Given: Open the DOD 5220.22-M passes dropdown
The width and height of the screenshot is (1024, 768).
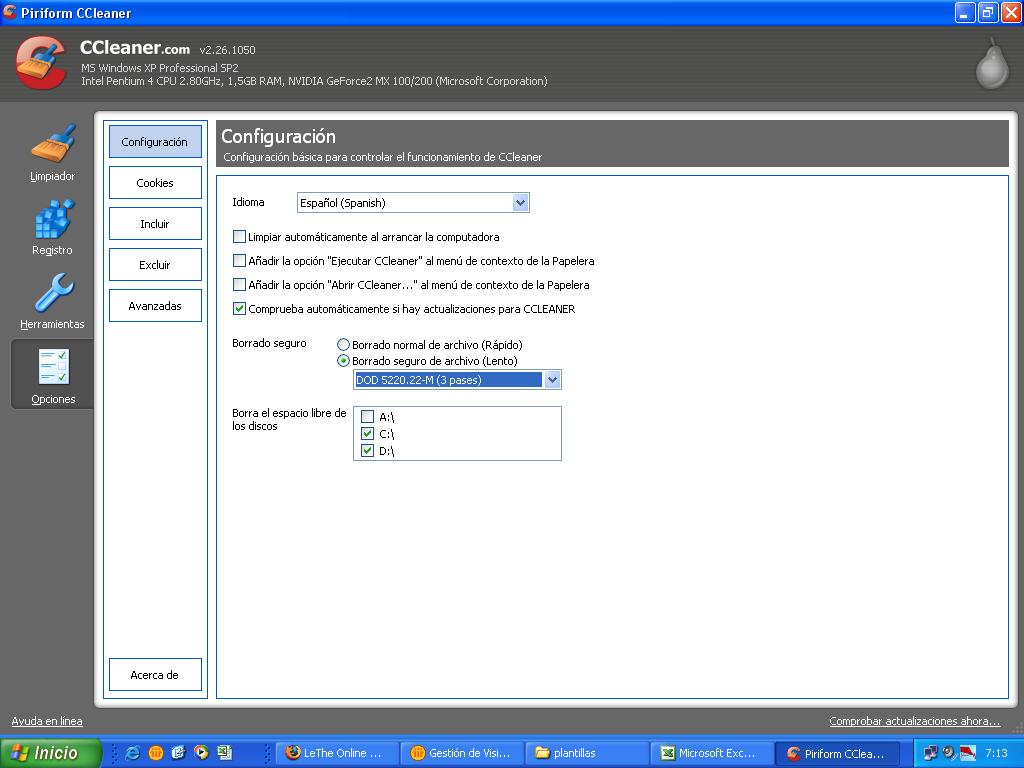Looking at the screenshot, I should pos(457,379).
